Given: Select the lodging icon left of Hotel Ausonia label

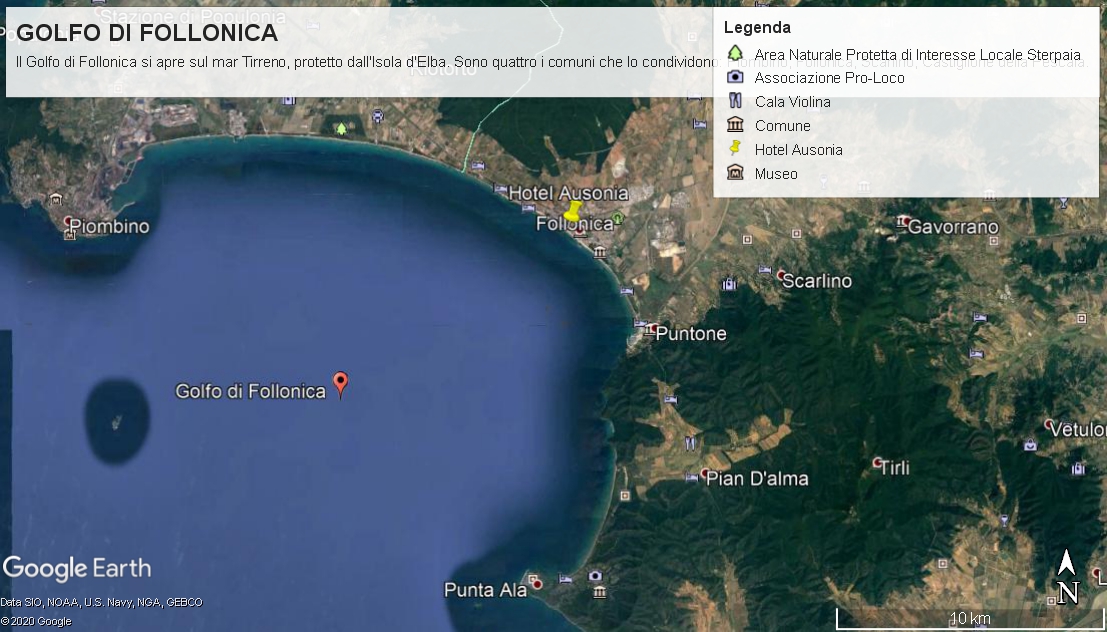Looking at the screenshot, I should (x=501, y=189).
